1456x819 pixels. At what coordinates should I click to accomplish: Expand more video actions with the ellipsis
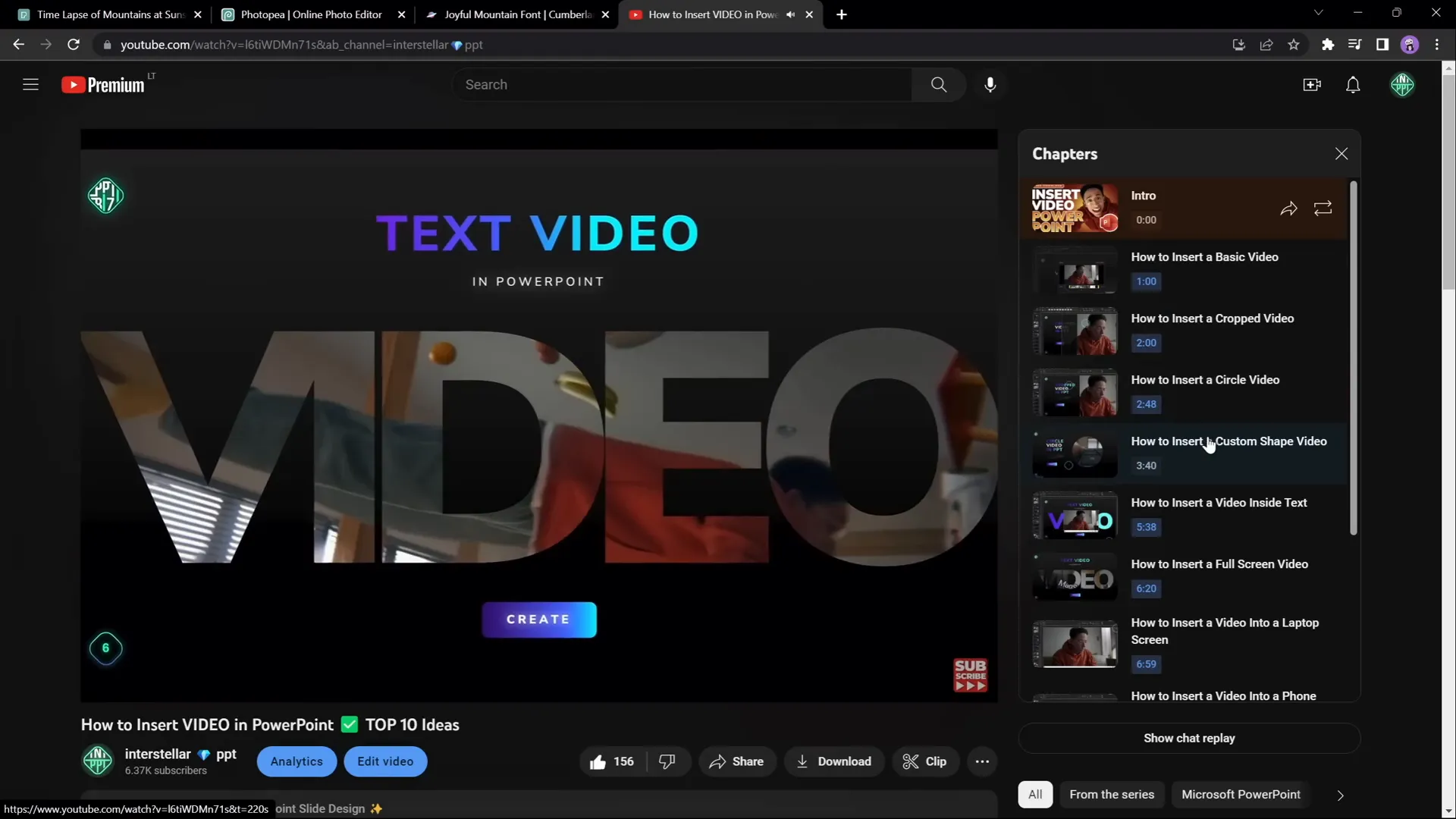982,761
